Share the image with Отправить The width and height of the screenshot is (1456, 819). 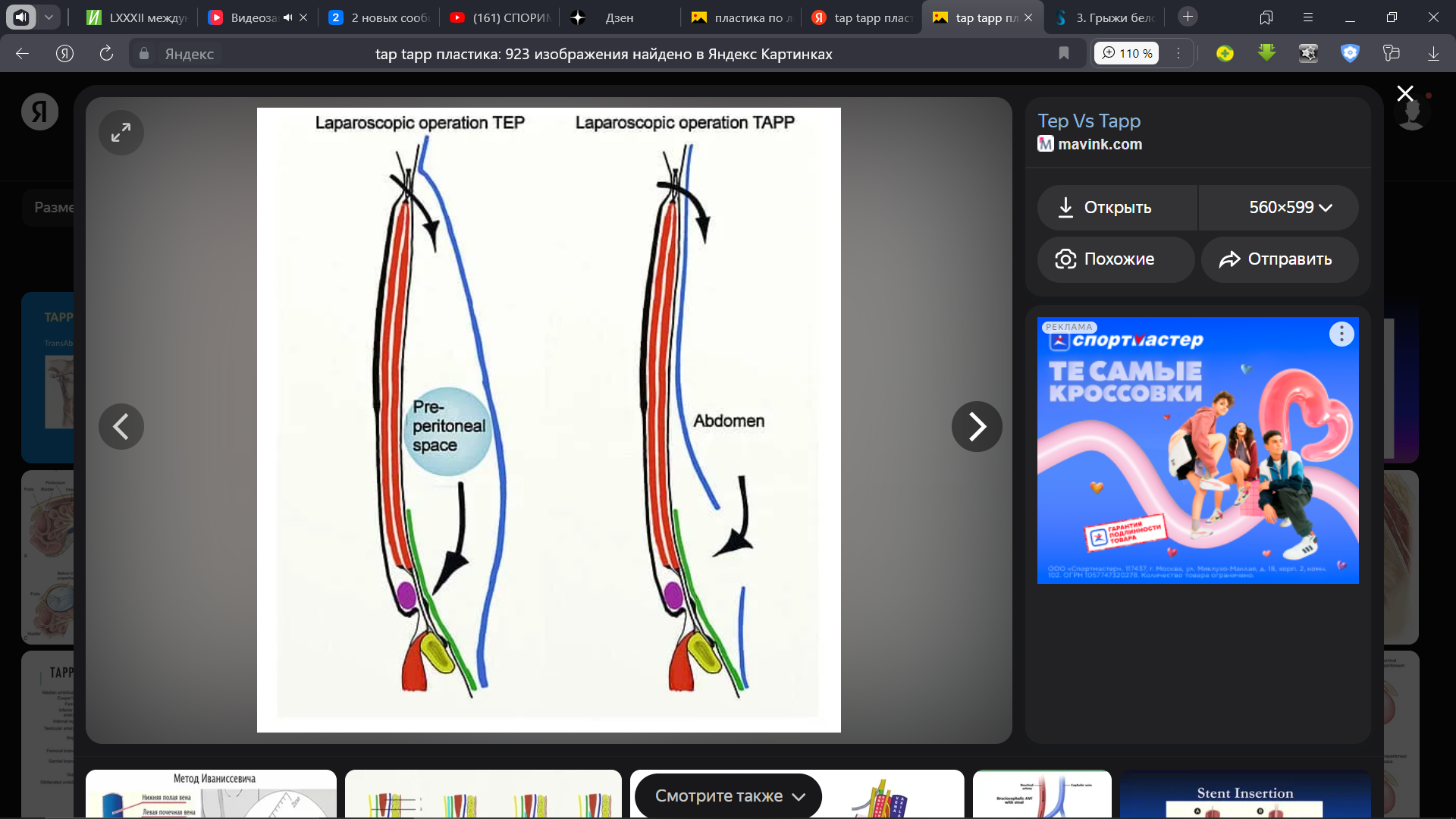(1280, 259)
